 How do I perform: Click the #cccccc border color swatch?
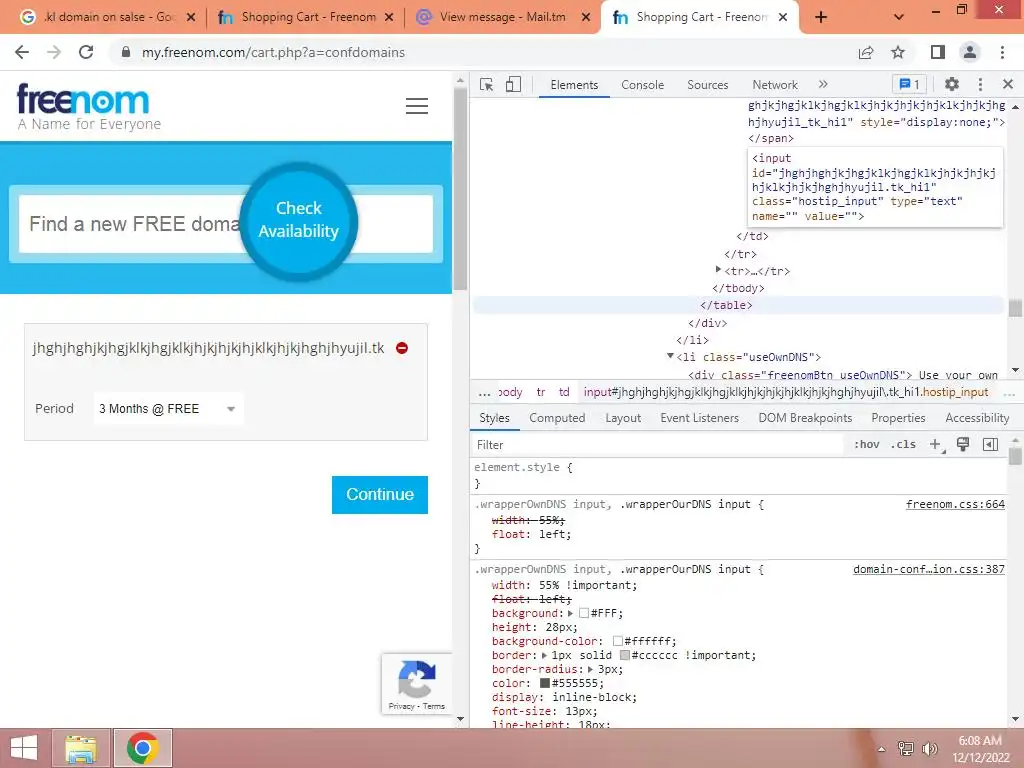(x=624, y=655)
